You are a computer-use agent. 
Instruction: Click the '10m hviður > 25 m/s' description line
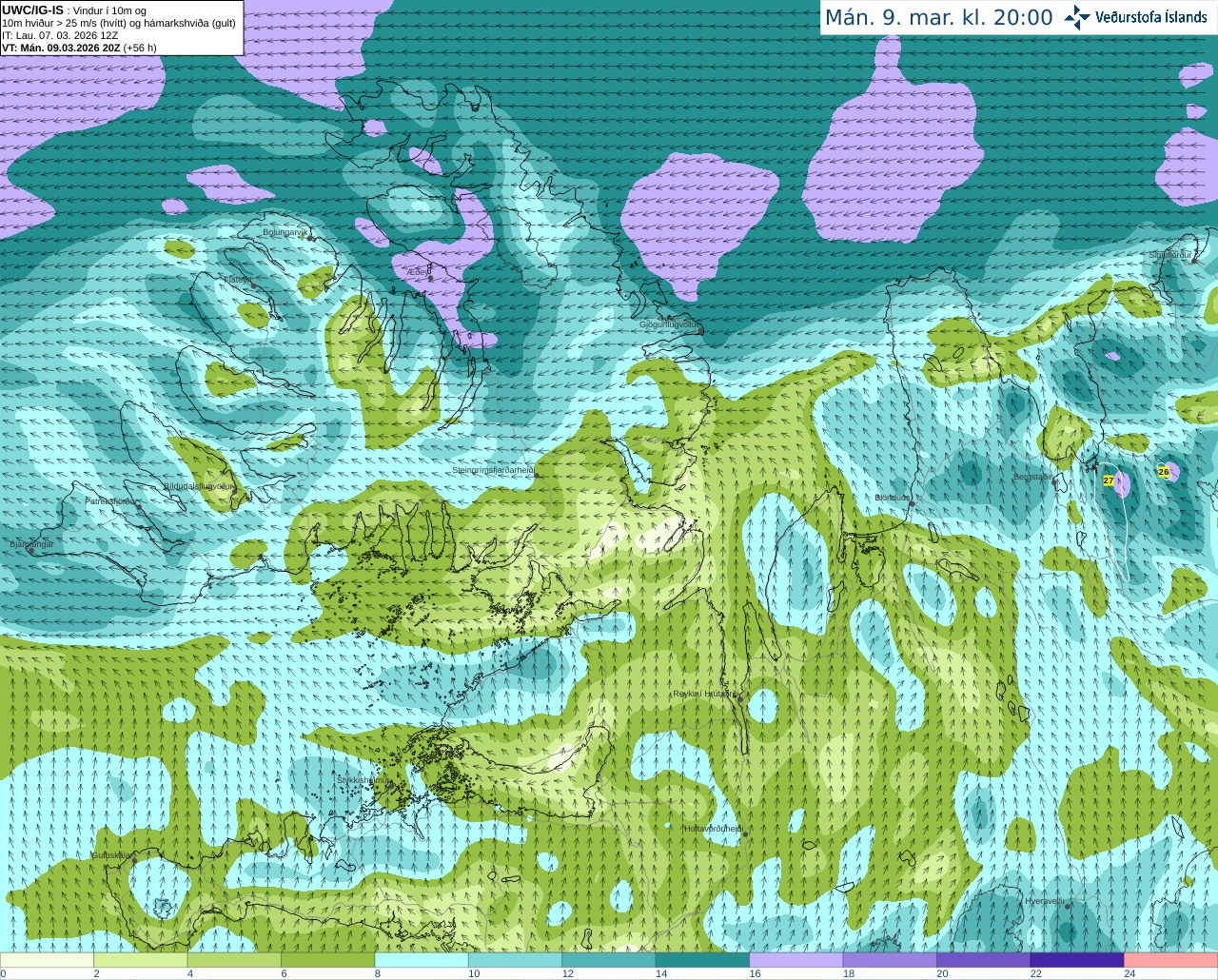point(119,23)
